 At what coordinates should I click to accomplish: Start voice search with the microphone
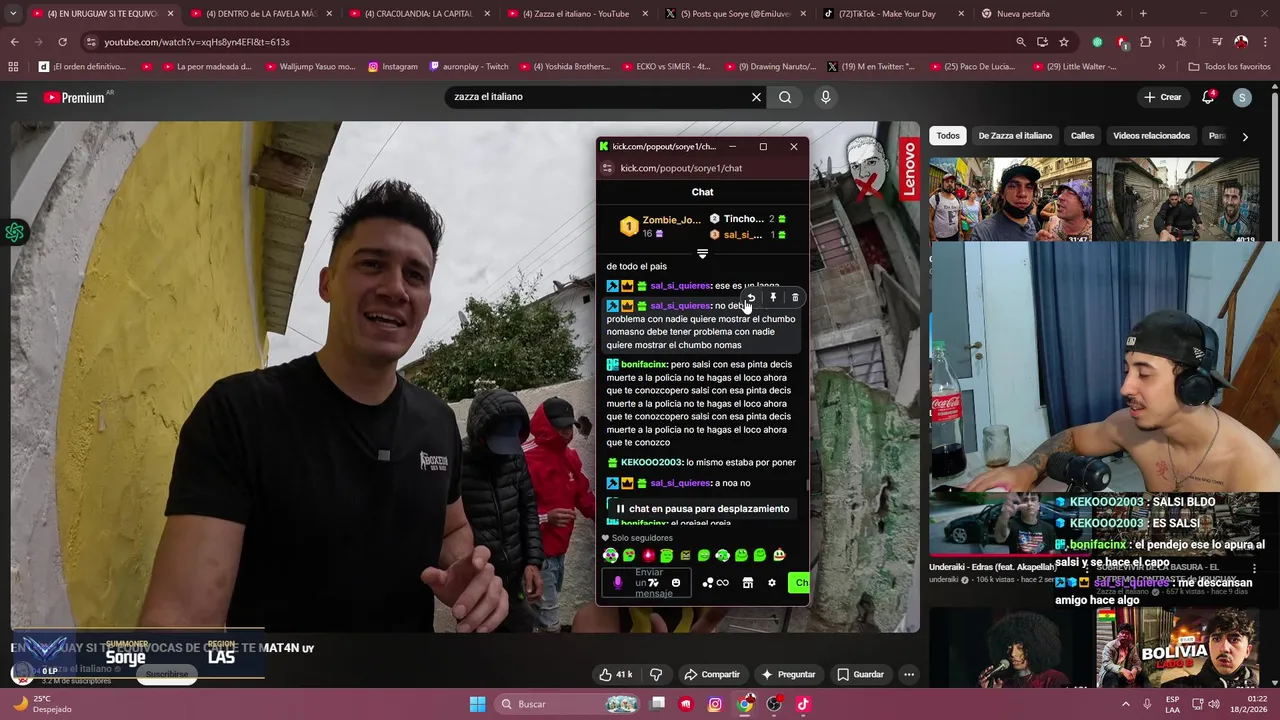pos(825,97)
